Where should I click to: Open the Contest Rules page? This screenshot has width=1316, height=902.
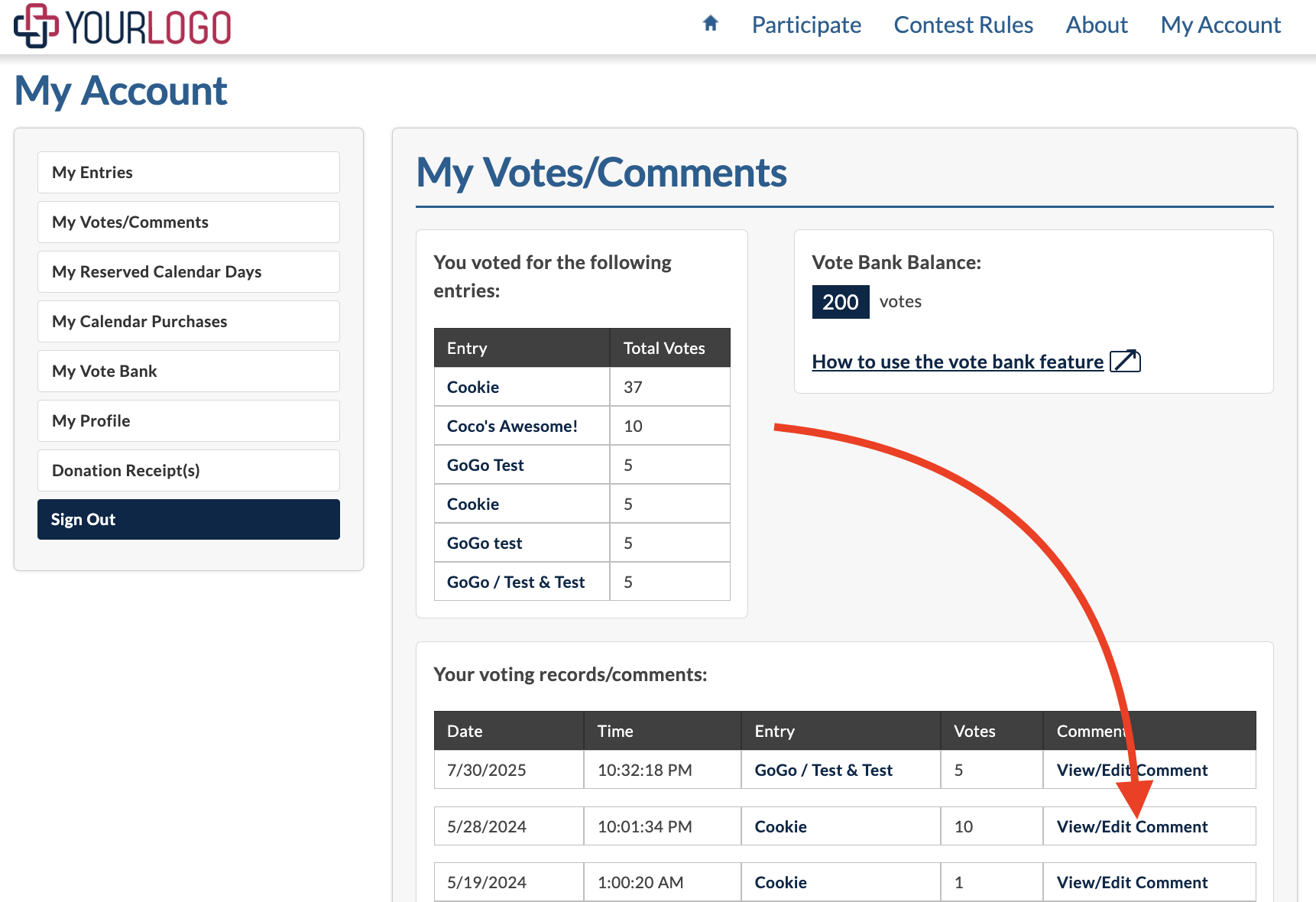coord(963,25)
